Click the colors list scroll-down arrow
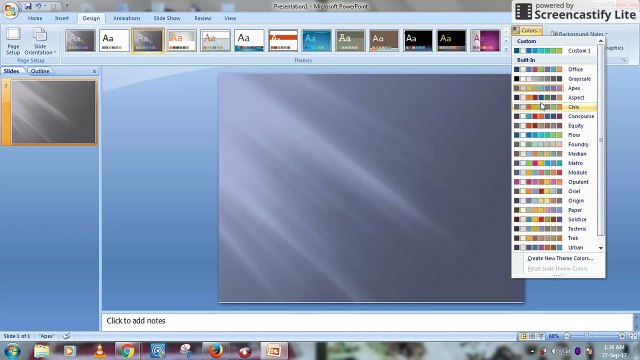Image resolution: width=640 pixels, height=360 pixels. point(601,248)
